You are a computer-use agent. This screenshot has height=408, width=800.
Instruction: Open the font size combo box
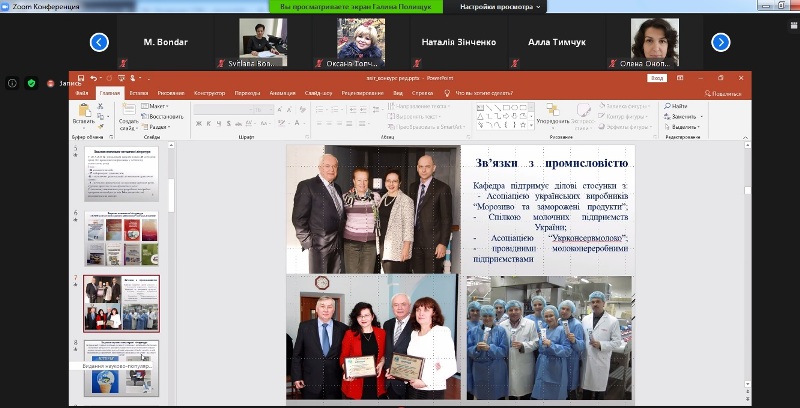point(264,110)
